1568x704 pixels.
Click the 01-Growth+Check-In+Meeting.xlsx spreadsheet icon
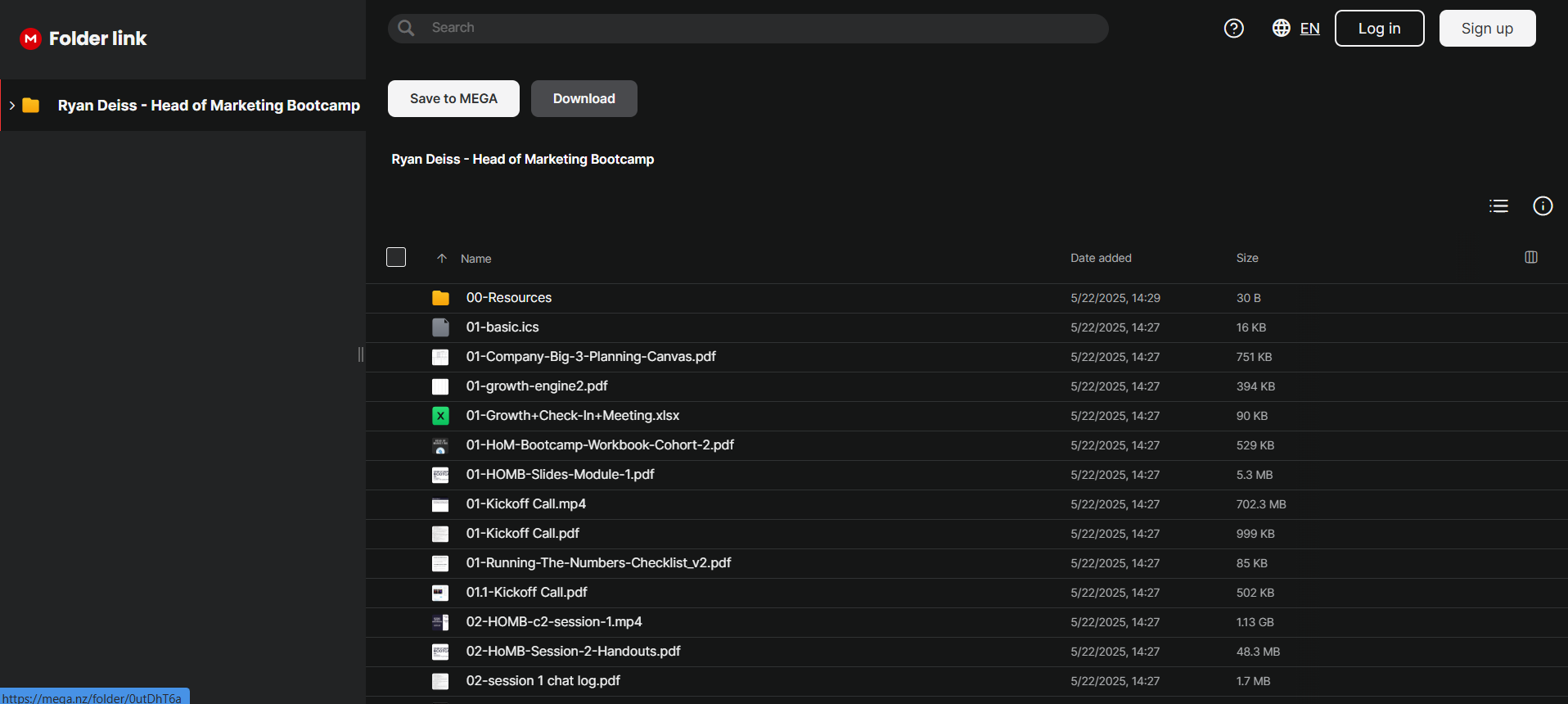440,416
